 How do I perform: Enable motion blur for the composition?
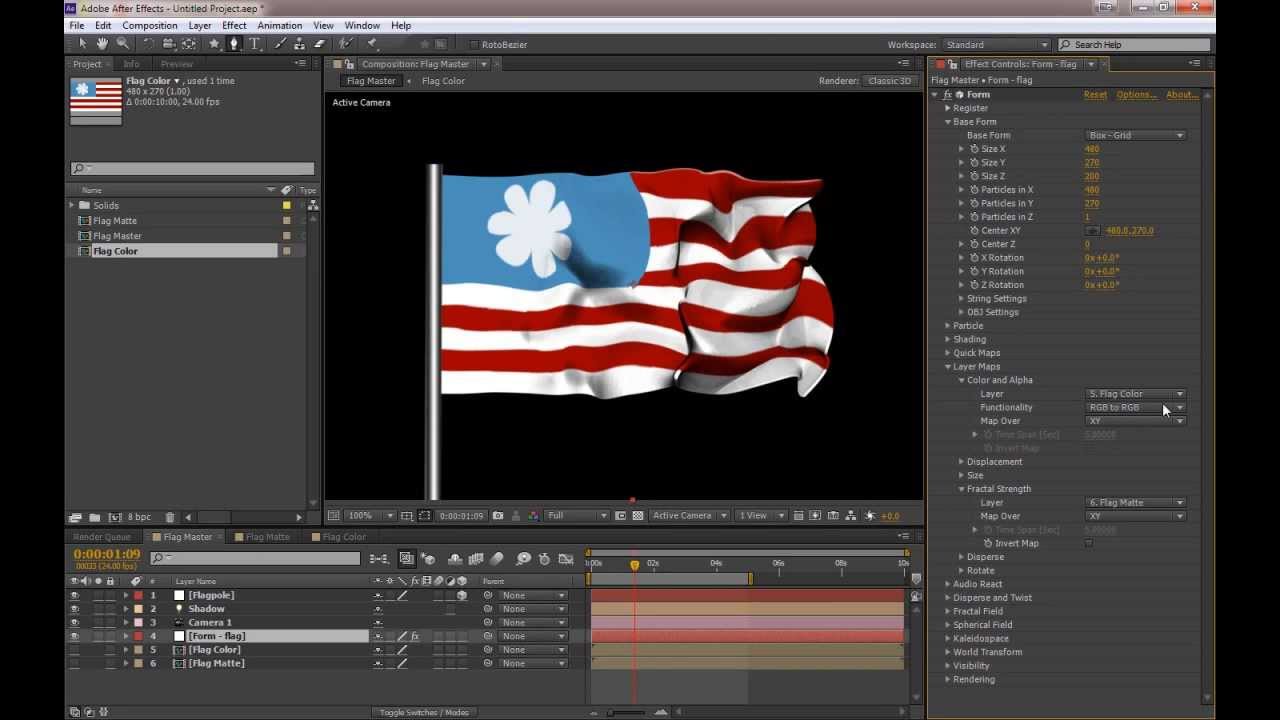coord(497,559)
